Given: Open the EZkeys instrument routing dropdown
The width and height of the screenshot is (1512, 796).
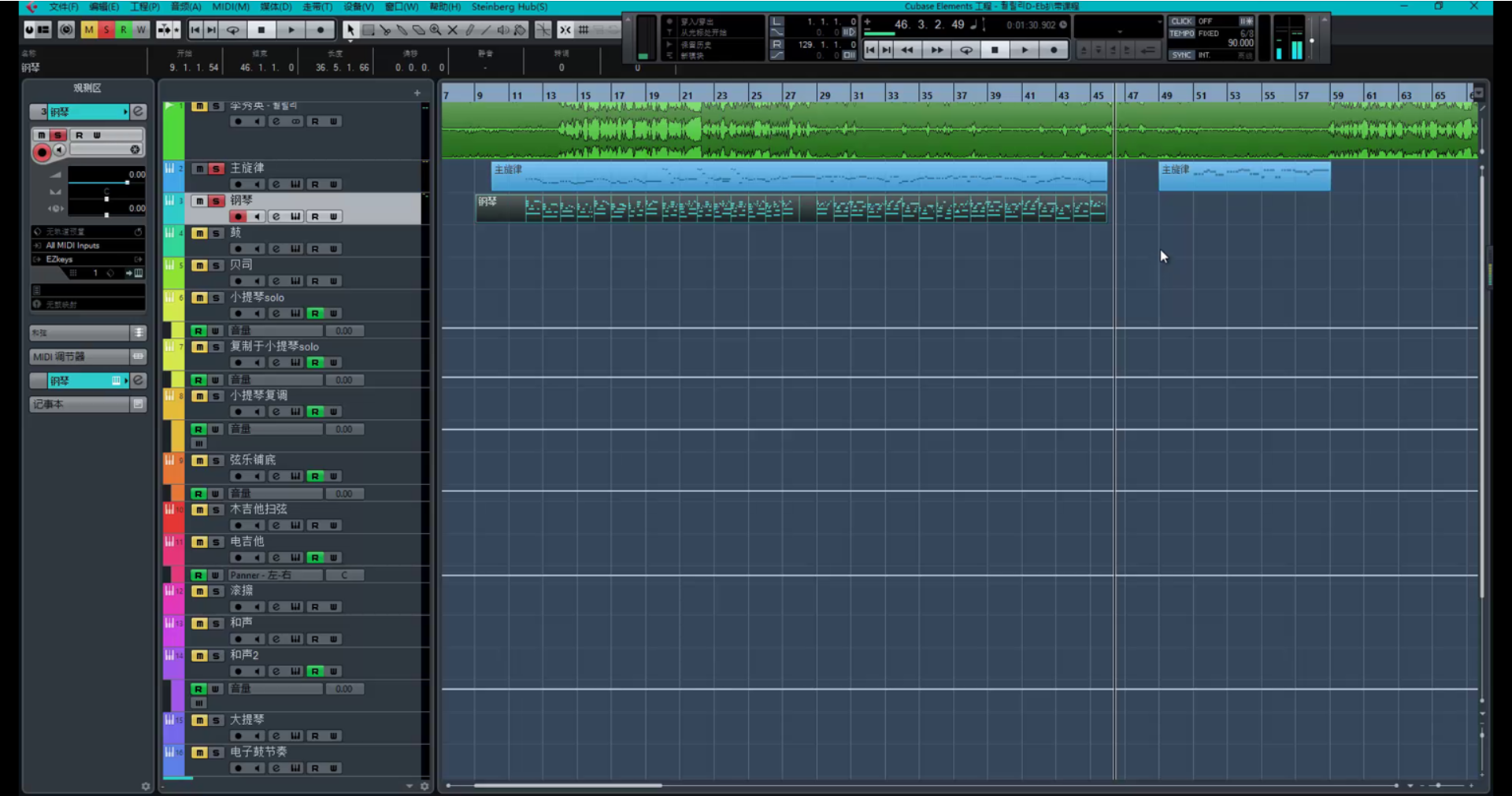Looking at the screenshot, I should pos(88,259).
